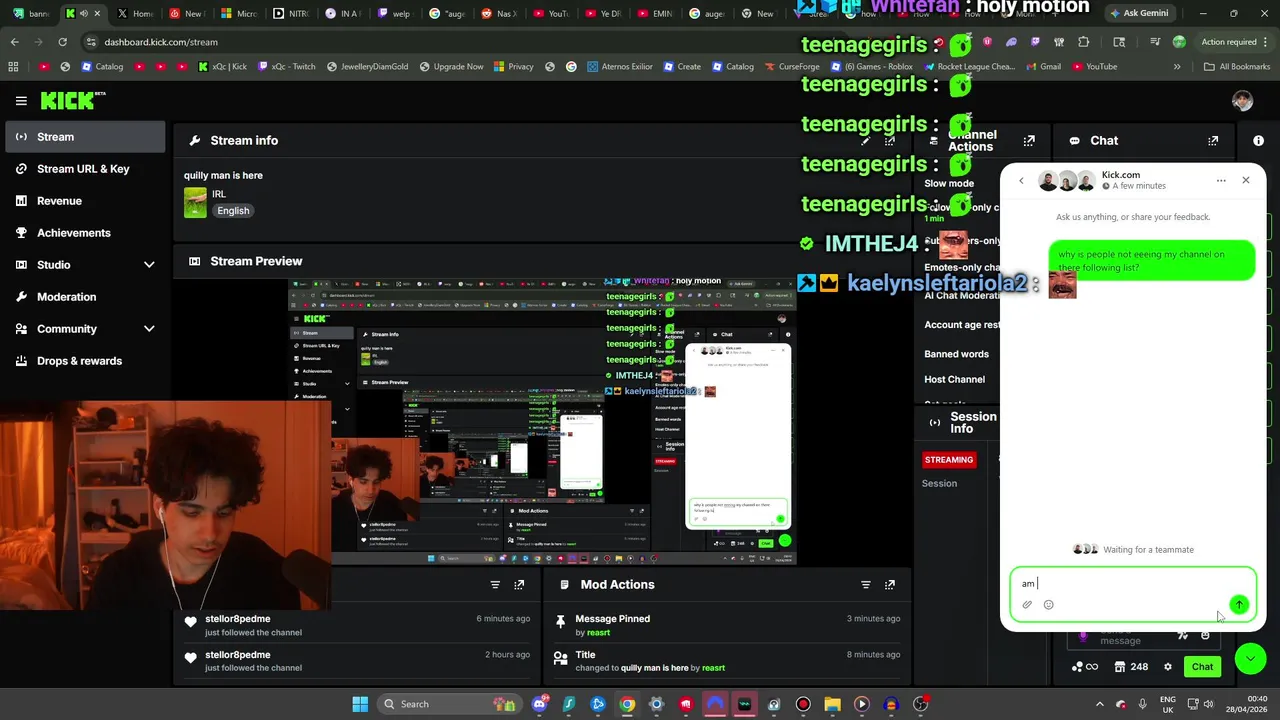Click the Slow mode setting
Screen dimensions: 1280x720
click(949, 184)
